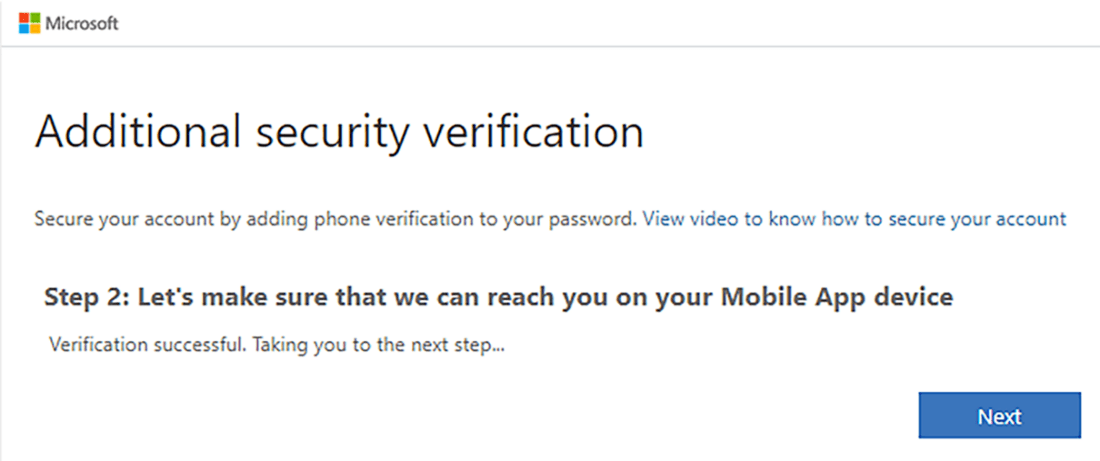Click the yellow square of the Microsoft logo

(x=34, y=28)
